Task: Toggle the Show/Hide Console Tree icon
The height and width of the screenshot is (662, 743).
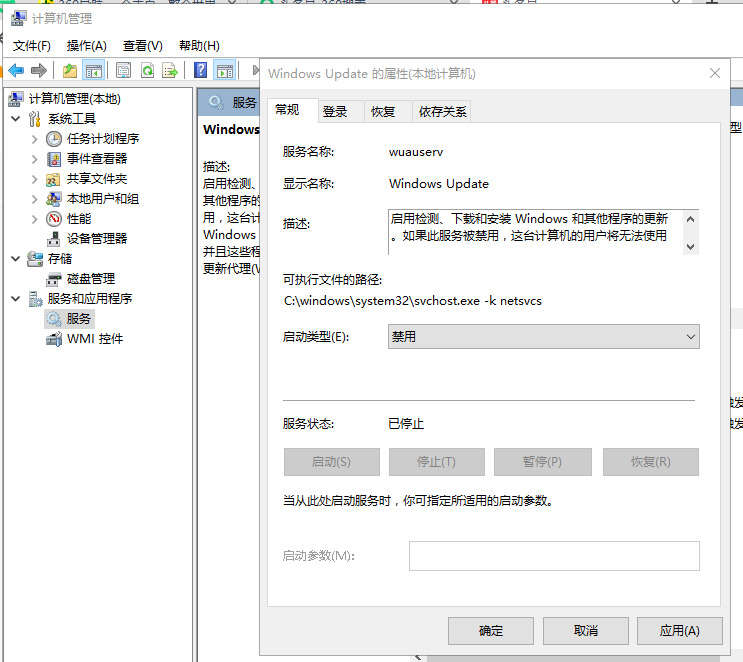Action: pyautogui.click(x=93, y=71)
